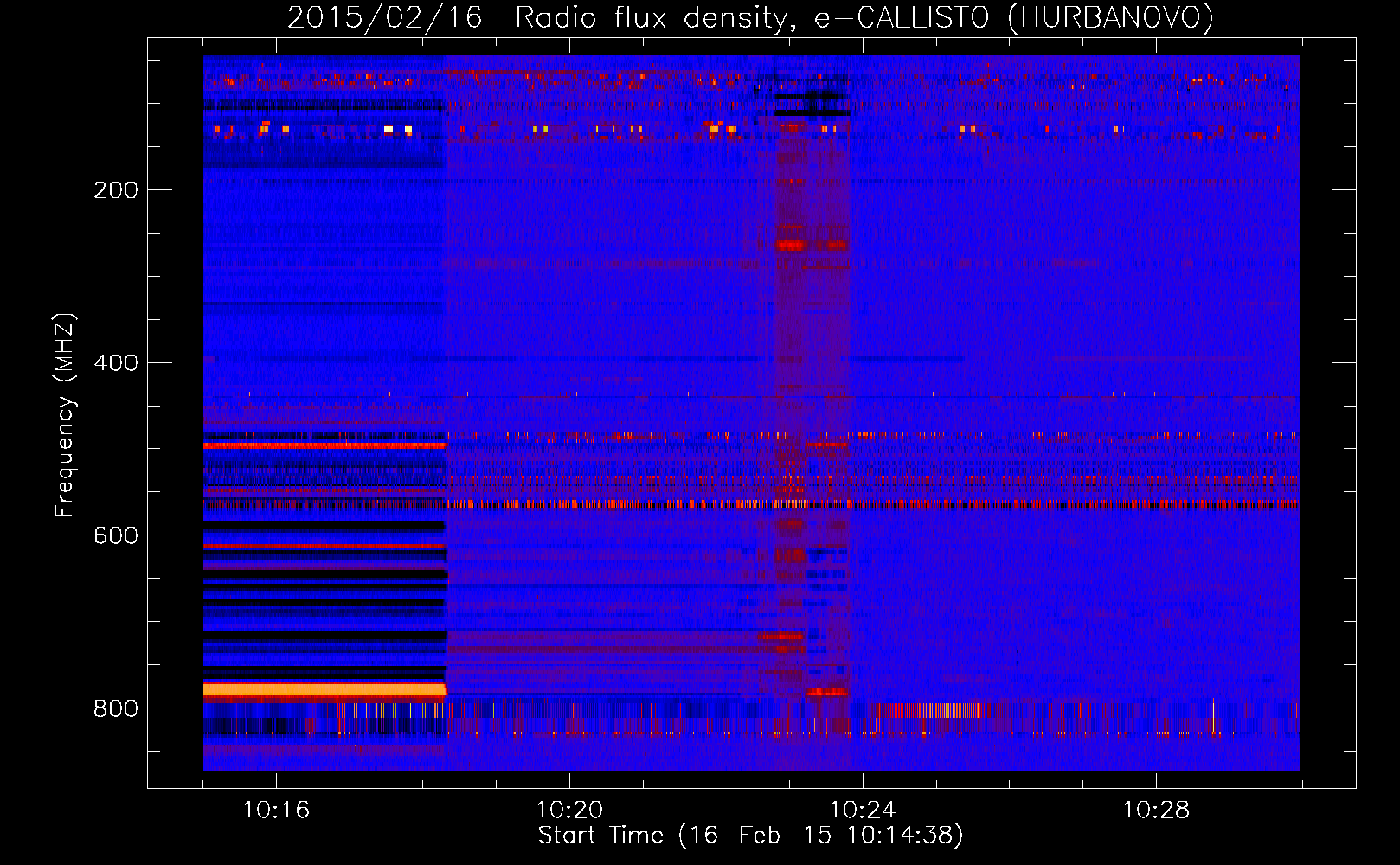This screenshot has height=865, width=1400.
Task: Click the plot title "2015/02/16 Radio flux density, e-CALLISTO (HURBANOVO)"
Action: tap(750, 17)
